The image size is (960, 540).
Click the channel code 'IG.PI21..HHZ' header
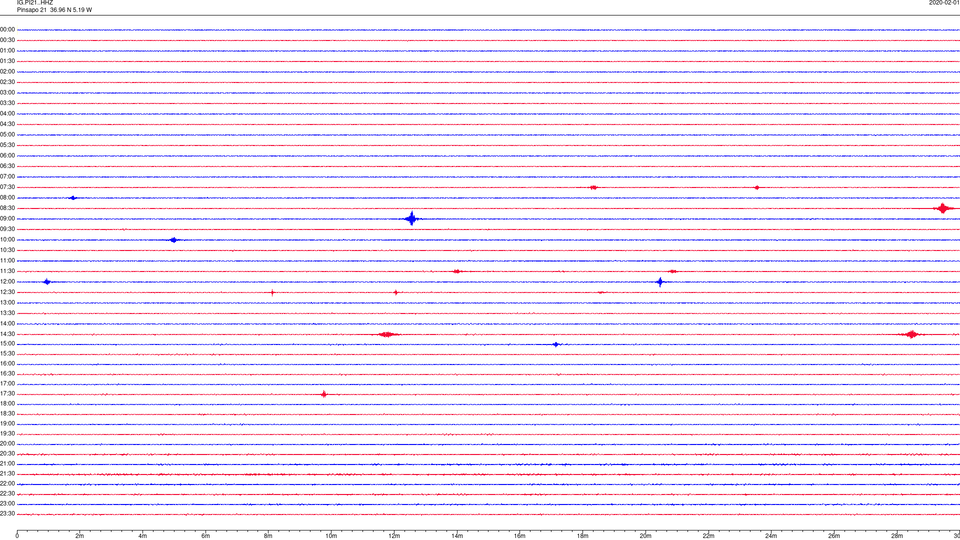click(35, 3)
